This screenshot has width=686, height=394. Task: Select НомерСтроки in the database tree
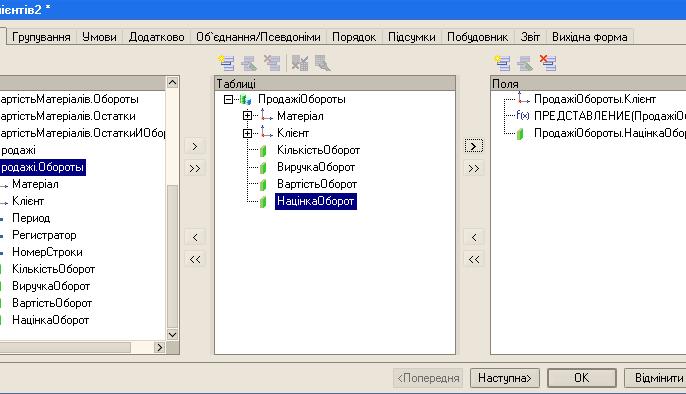[x=47, y=252]
